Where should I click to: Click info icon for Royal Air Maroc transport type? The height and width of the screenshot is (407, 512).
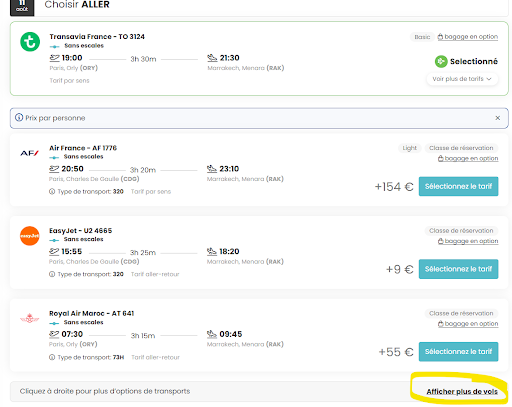click(x=52, y=357)
